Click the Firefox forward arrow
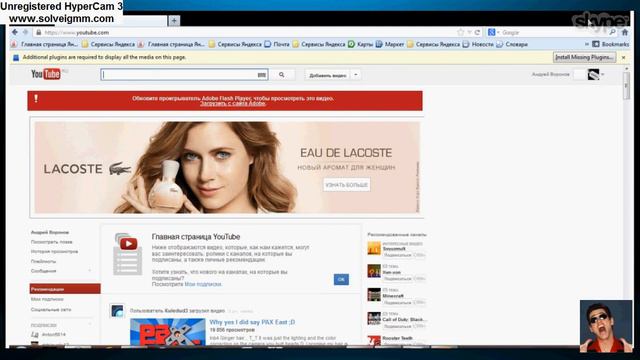Screen dimensions: 640x360 click(x=25, y=32)
